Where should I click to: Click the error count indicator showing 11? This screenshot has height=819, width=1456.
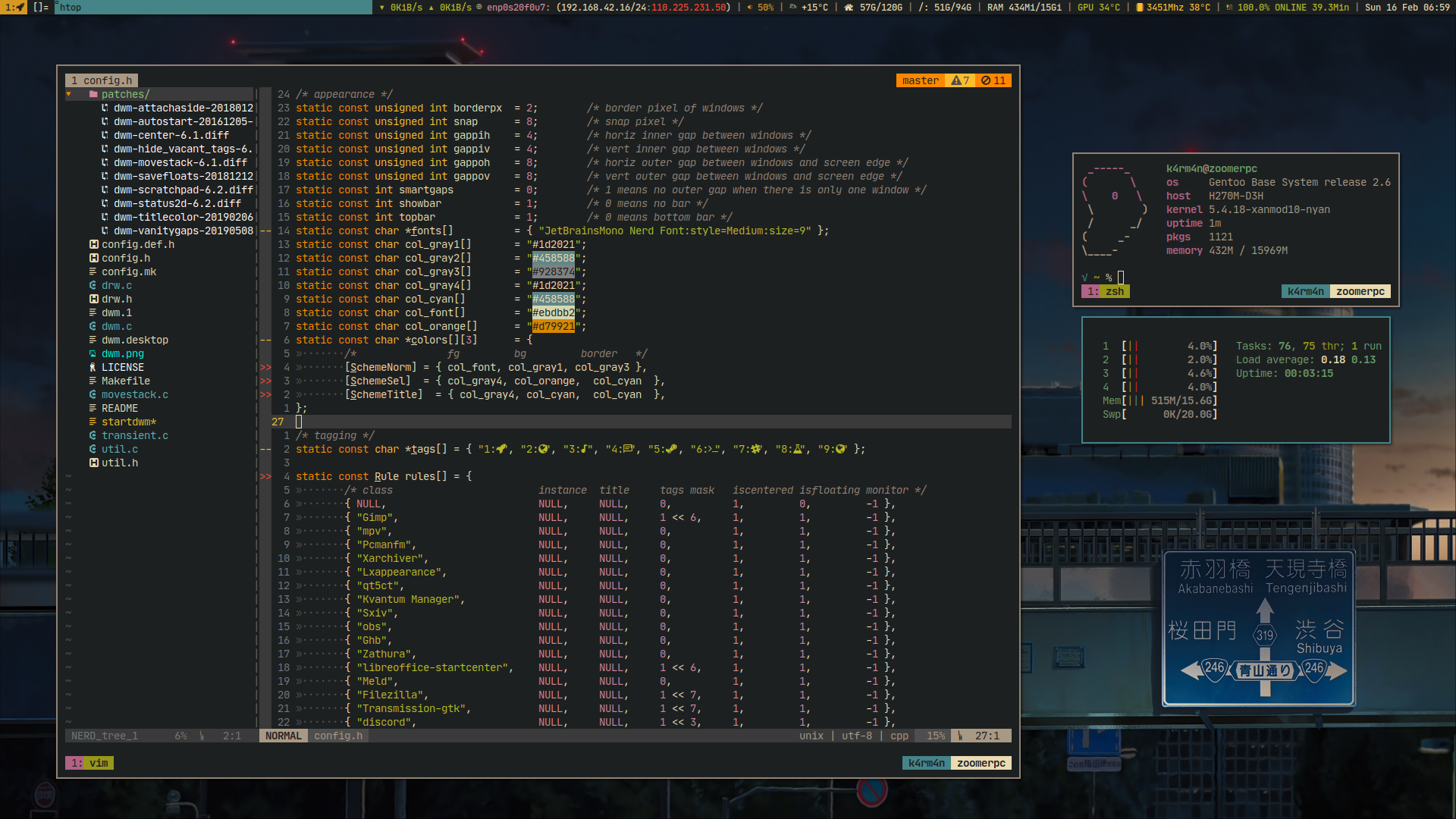coord(993,80)
